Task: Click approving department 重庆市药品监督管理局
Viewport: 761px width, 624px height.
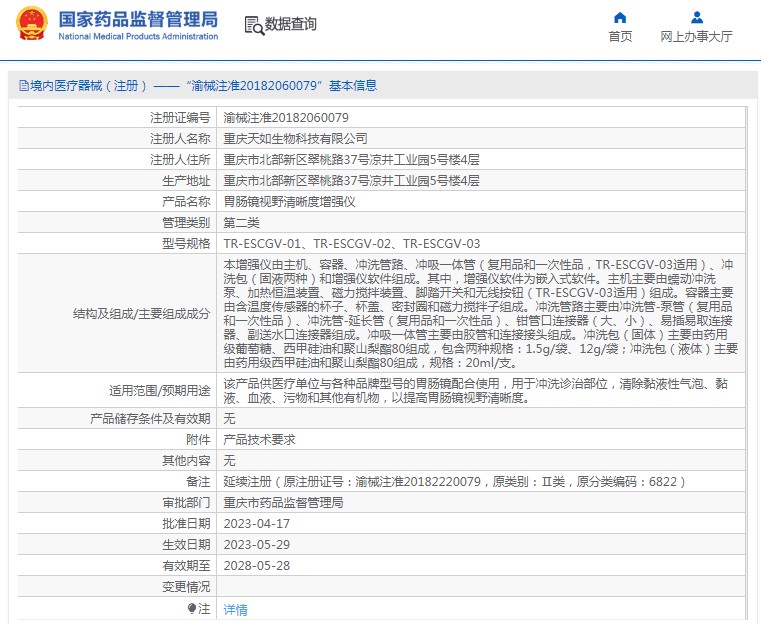Action: pos(283,502)
